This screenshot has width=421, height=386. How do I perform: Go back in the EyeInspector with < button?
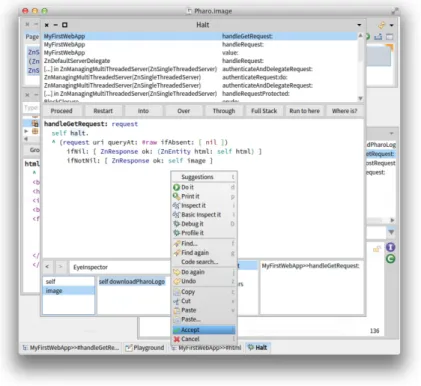47,267
